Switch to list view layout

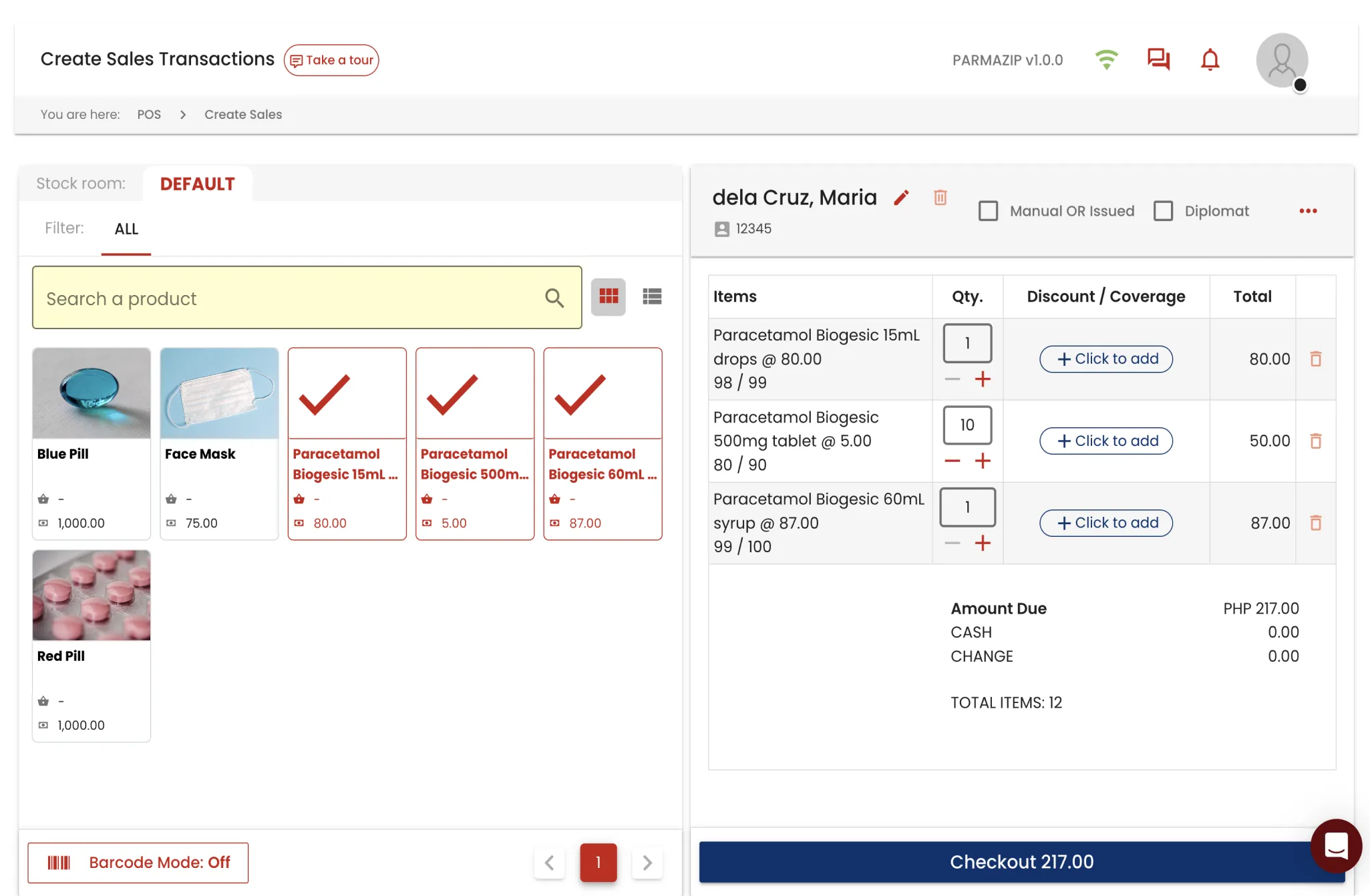click(651, 296)
